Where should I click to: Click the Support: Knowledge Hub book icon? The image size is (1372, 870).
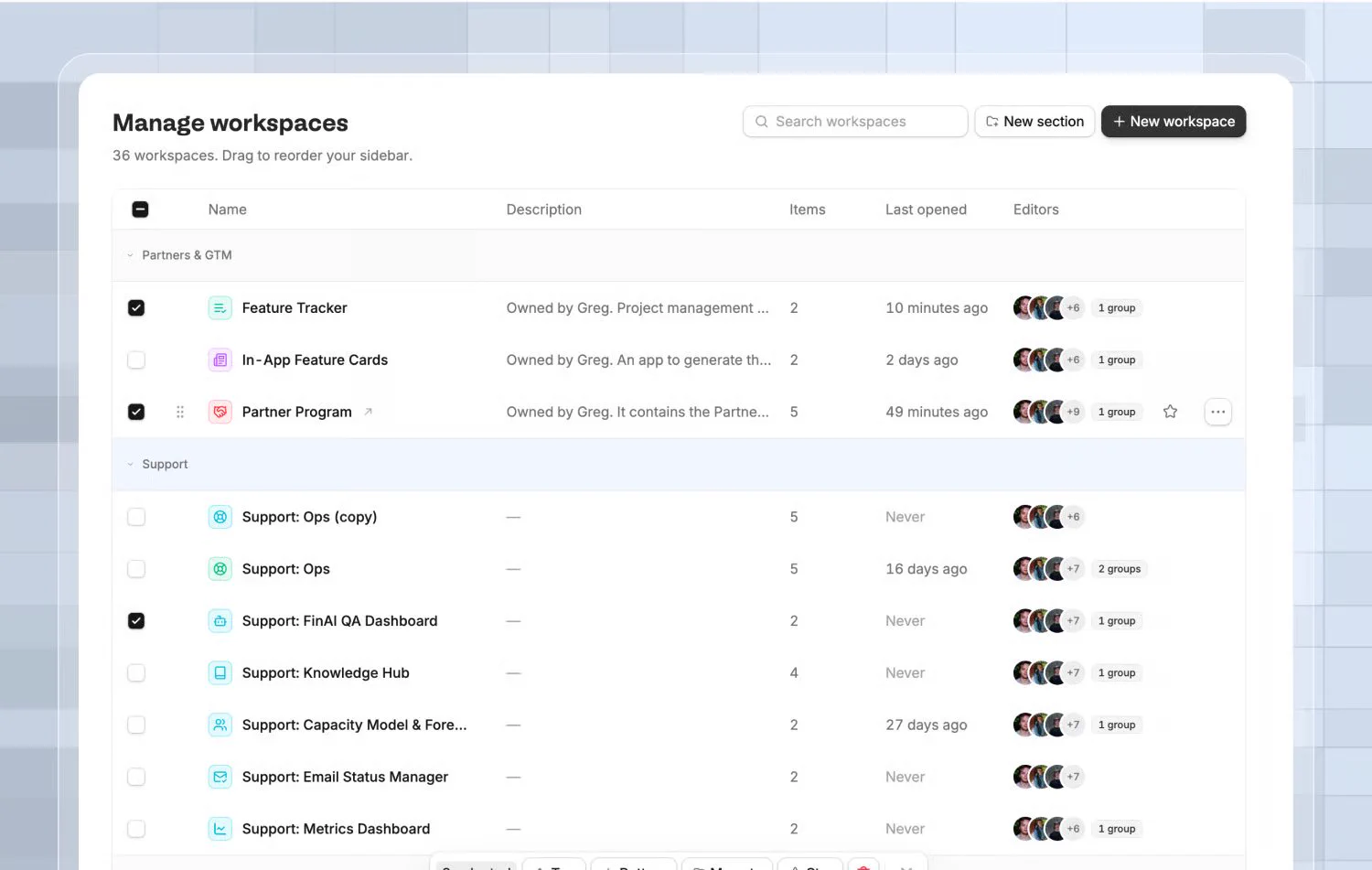coord(220,673)
